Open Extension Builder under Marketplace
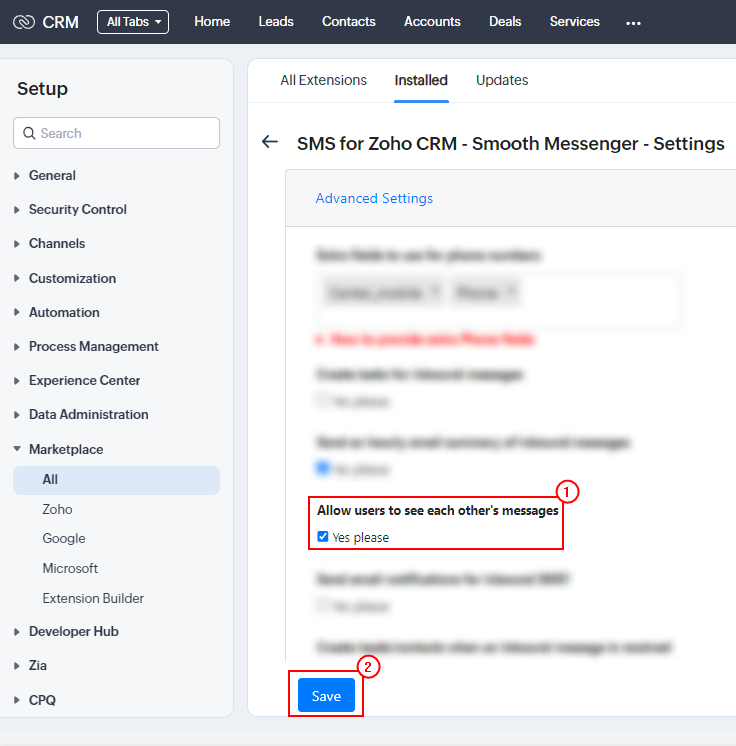Screen dimensions: 736x746 pyautogui.click(x=93, y=599)
